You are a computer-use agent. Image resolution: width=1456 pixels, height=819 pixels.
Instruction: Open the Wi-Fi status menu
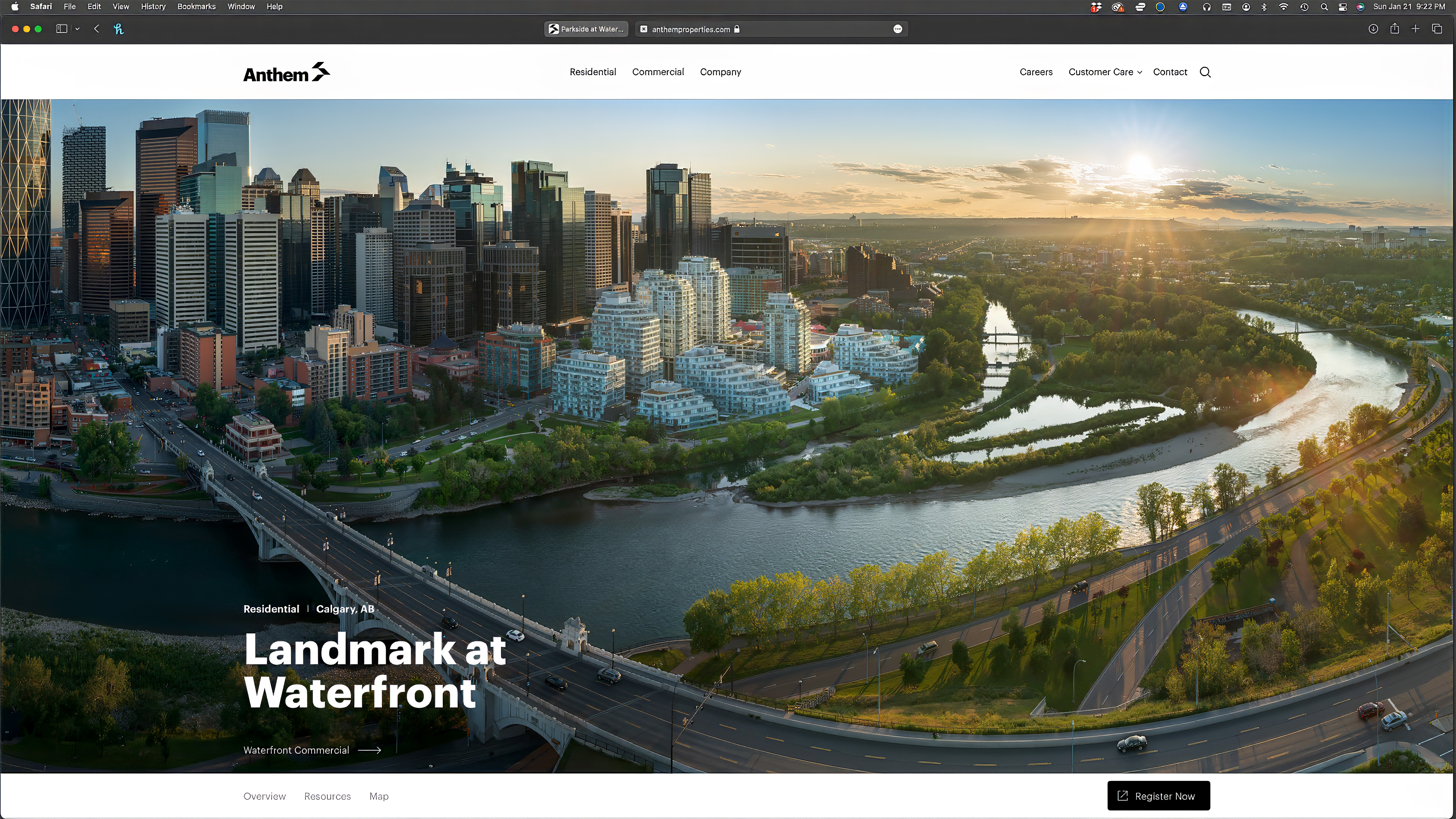[x=1284, y=7]
